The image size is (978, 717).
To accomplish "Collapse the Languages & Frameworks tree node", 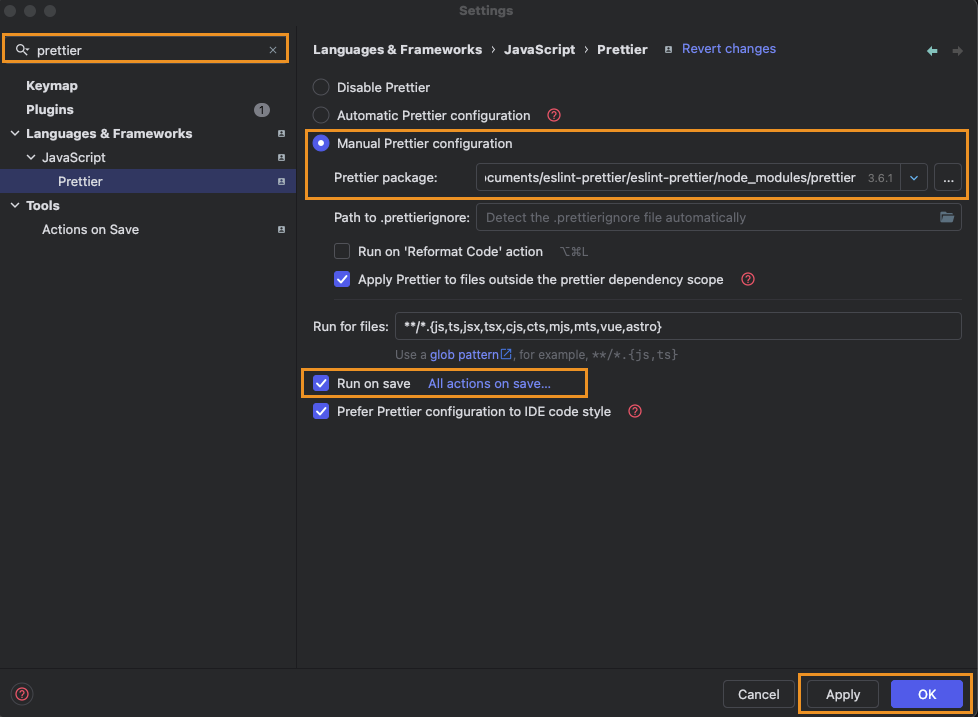I will 15,133.
